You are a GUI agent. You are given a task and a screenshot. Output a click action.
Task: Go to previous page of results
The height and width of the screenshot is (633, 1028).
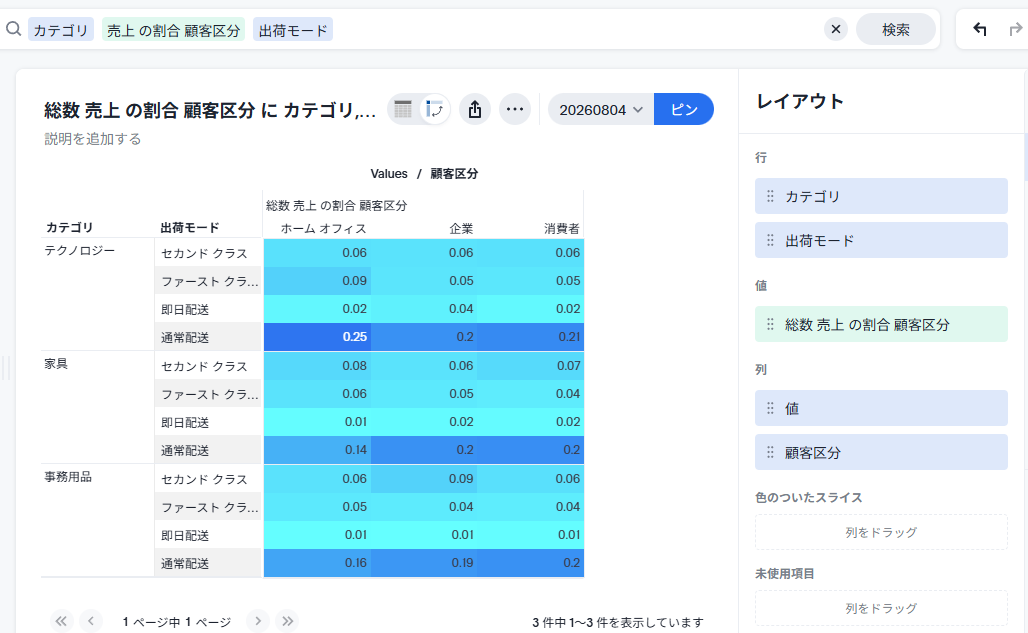[x=91, y=621]
